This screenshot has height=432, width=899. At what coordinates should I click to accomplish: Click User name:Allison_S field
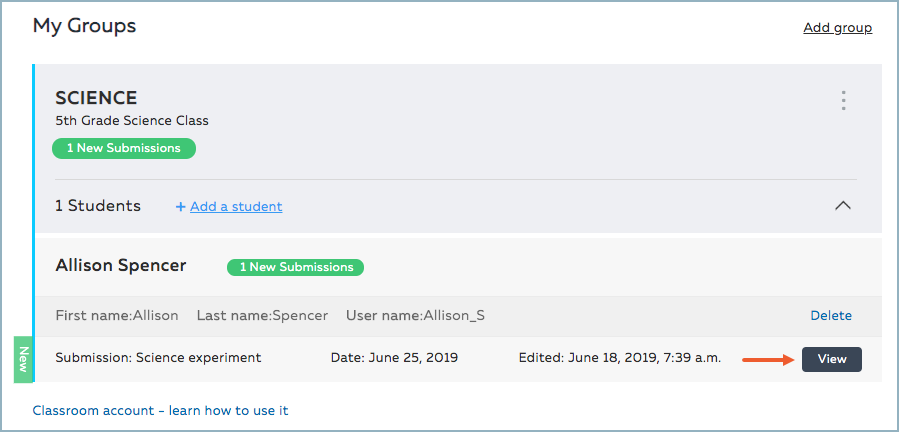click(x=415, y=315)
